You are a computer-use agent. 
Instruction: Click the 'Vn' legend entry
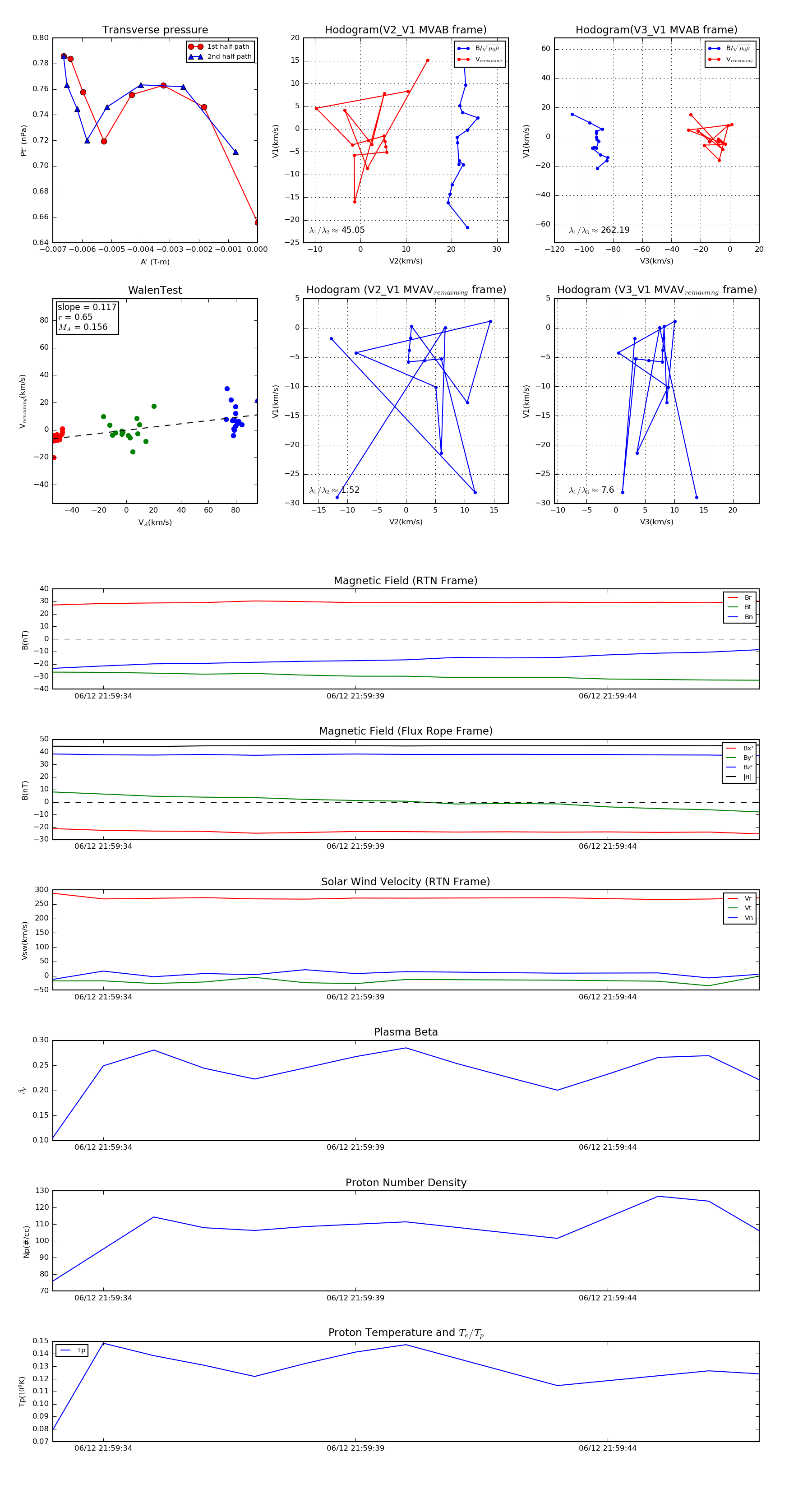[740, 918]
